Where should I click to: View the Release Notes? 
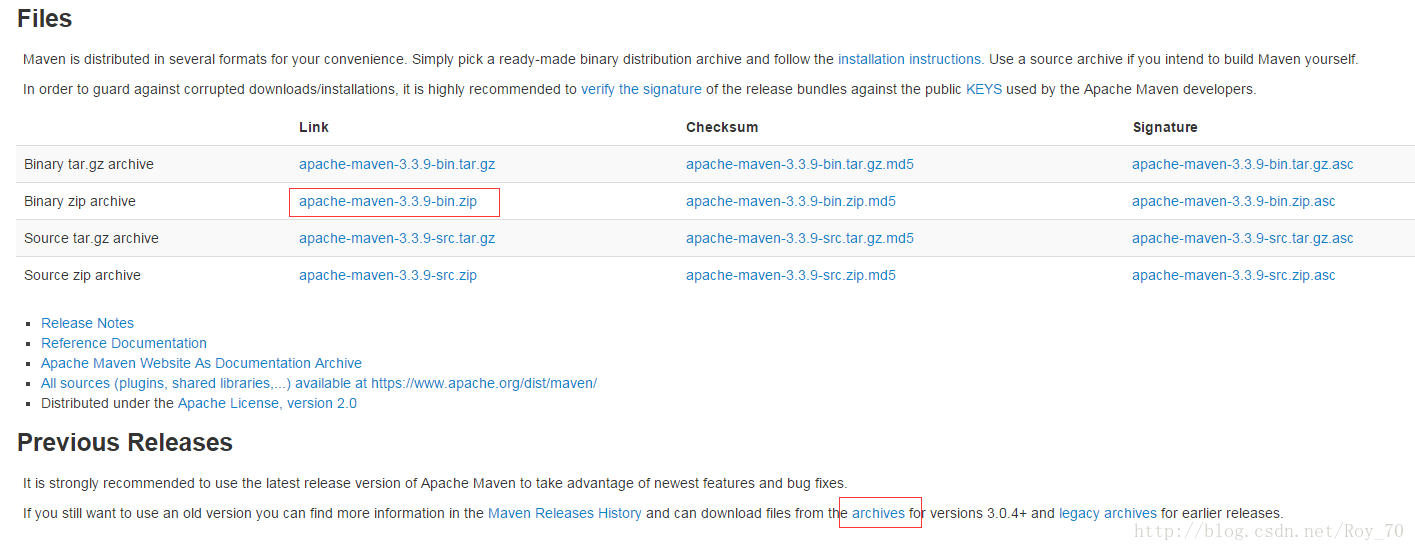87,323
